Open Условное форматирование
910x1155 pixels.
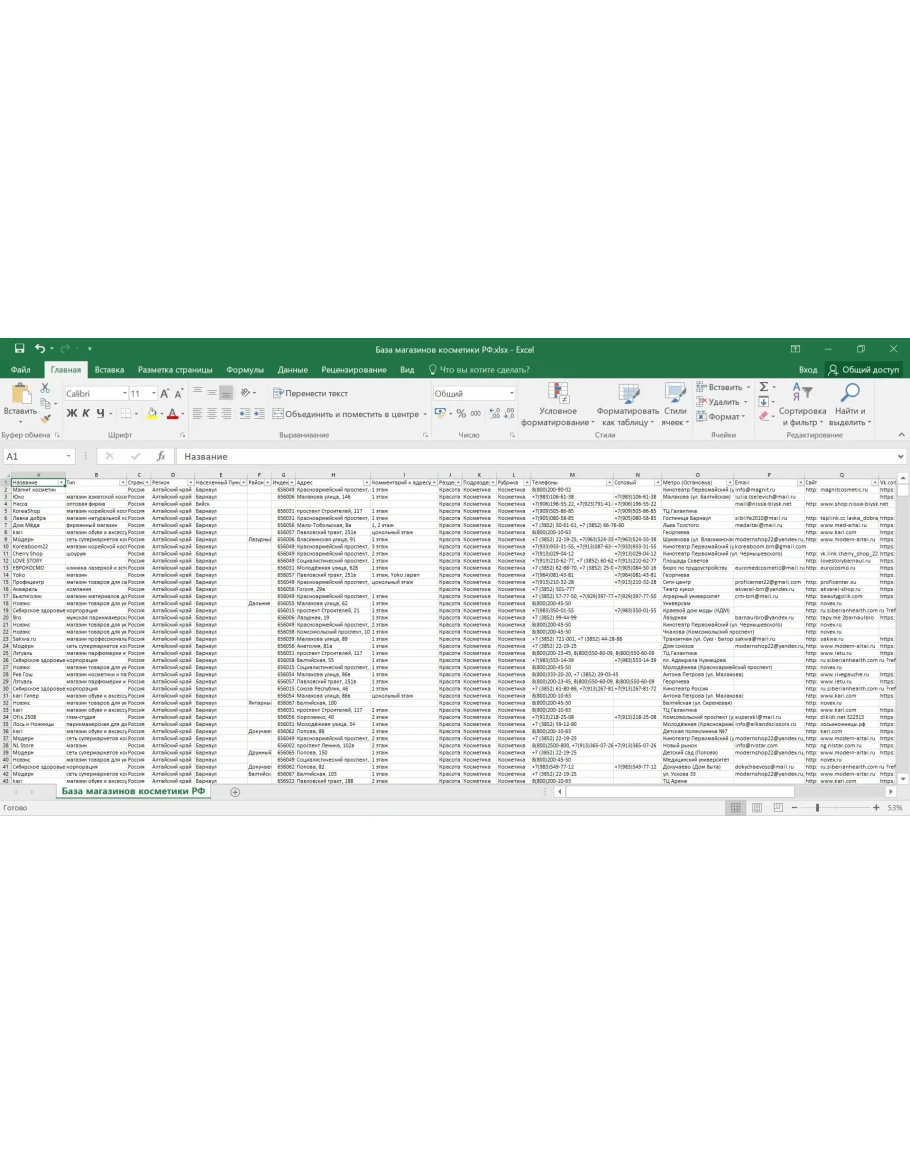(x=558, y=405)
